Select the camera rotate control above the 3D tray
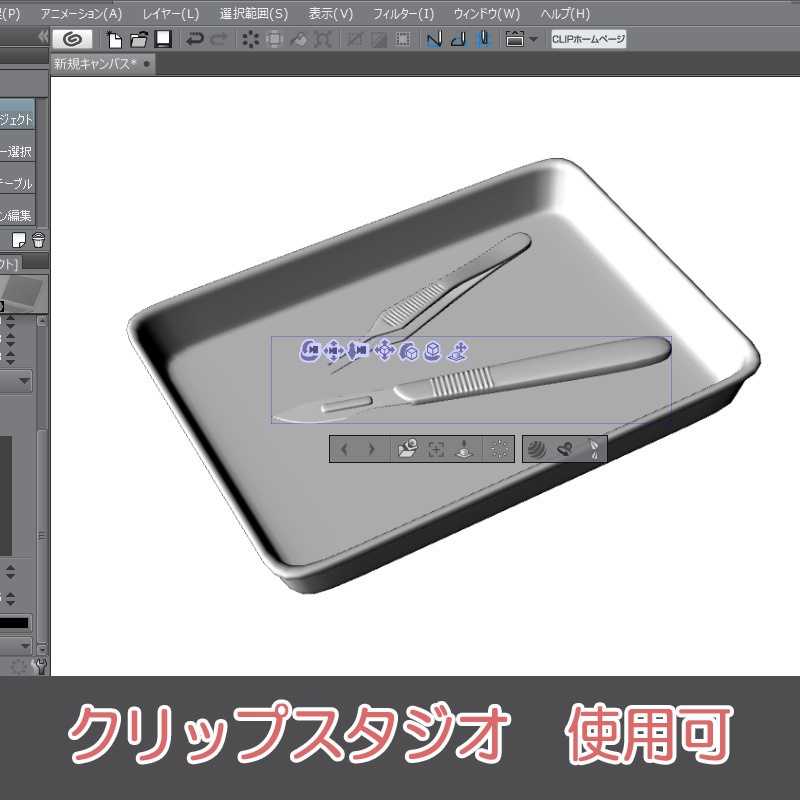Screen dimensions: 800x800 click(x=309, y=351)
